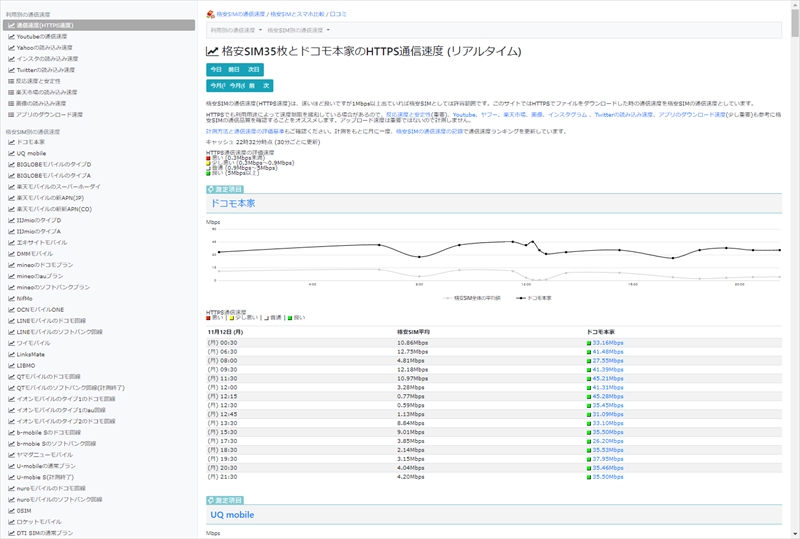
Task: Click 測定項目 badge above UQ mobile heading
Action: pyautogui.click(x=225, y=500)
